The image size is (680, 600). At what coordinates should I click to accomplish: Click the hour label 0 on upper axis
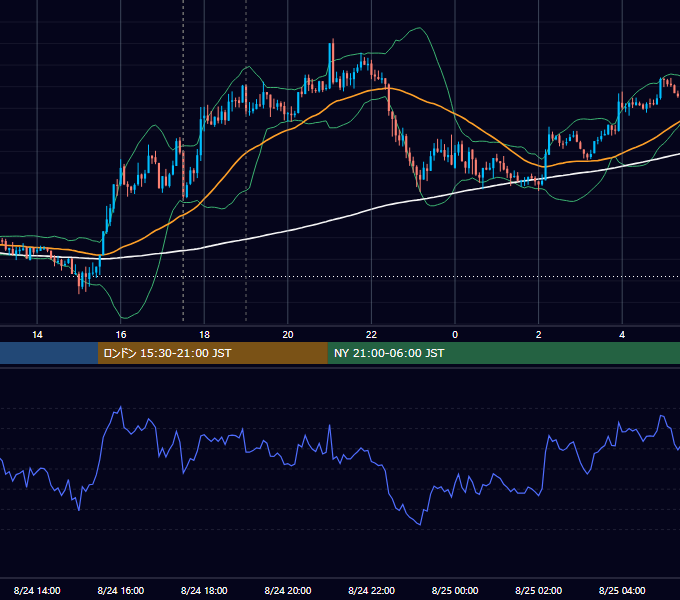pos(455,334)
